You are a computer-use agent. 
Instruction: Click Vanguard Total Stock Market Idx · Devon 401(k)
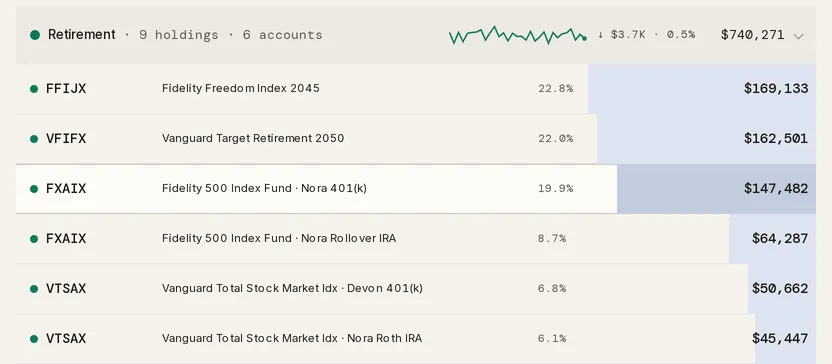[292, 289]
